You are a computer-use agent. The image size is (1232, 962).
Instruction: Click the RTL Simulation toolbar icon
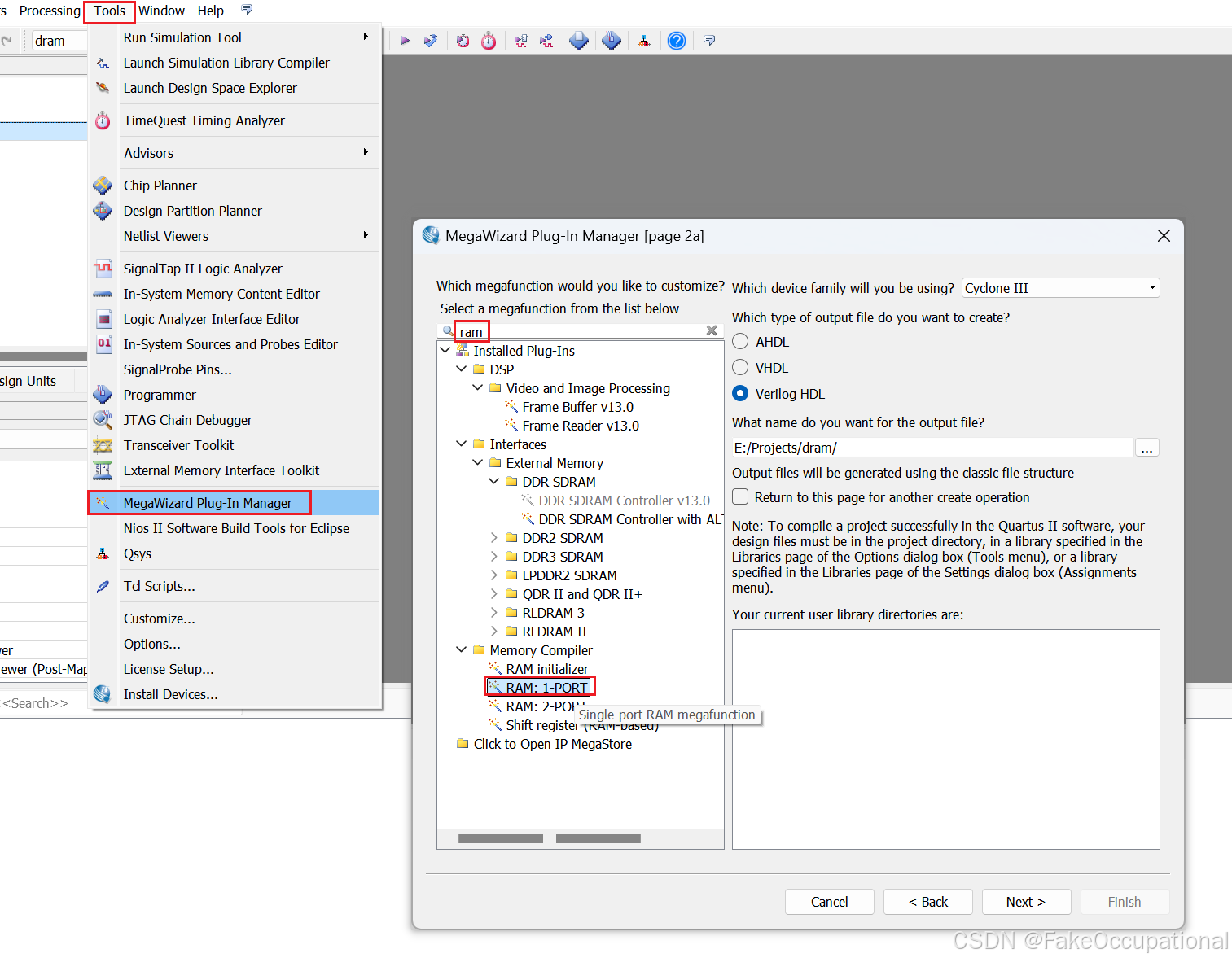521,41
